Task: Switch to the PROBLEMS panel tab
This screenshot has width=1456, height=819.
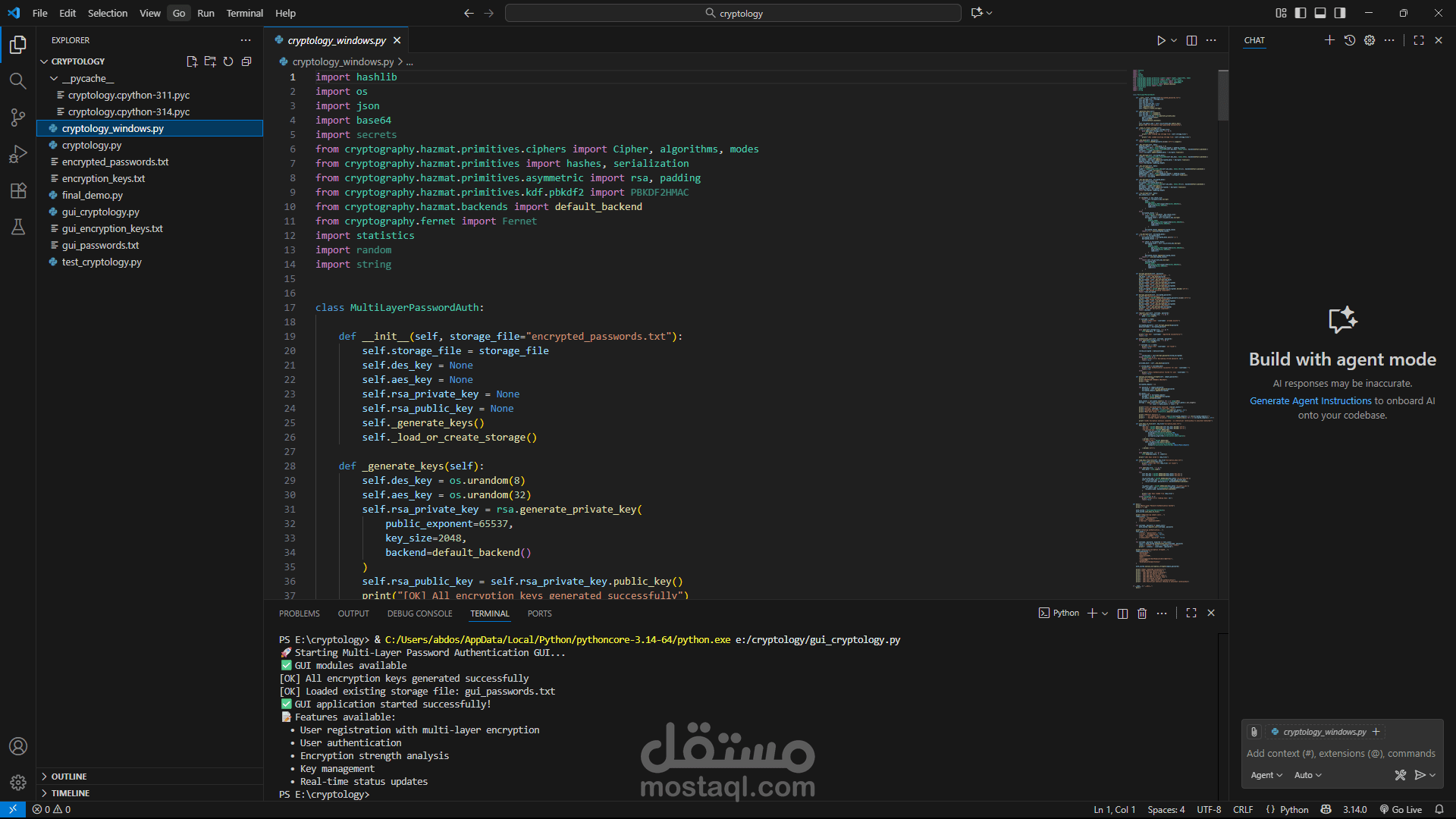Action: point(299,613)
